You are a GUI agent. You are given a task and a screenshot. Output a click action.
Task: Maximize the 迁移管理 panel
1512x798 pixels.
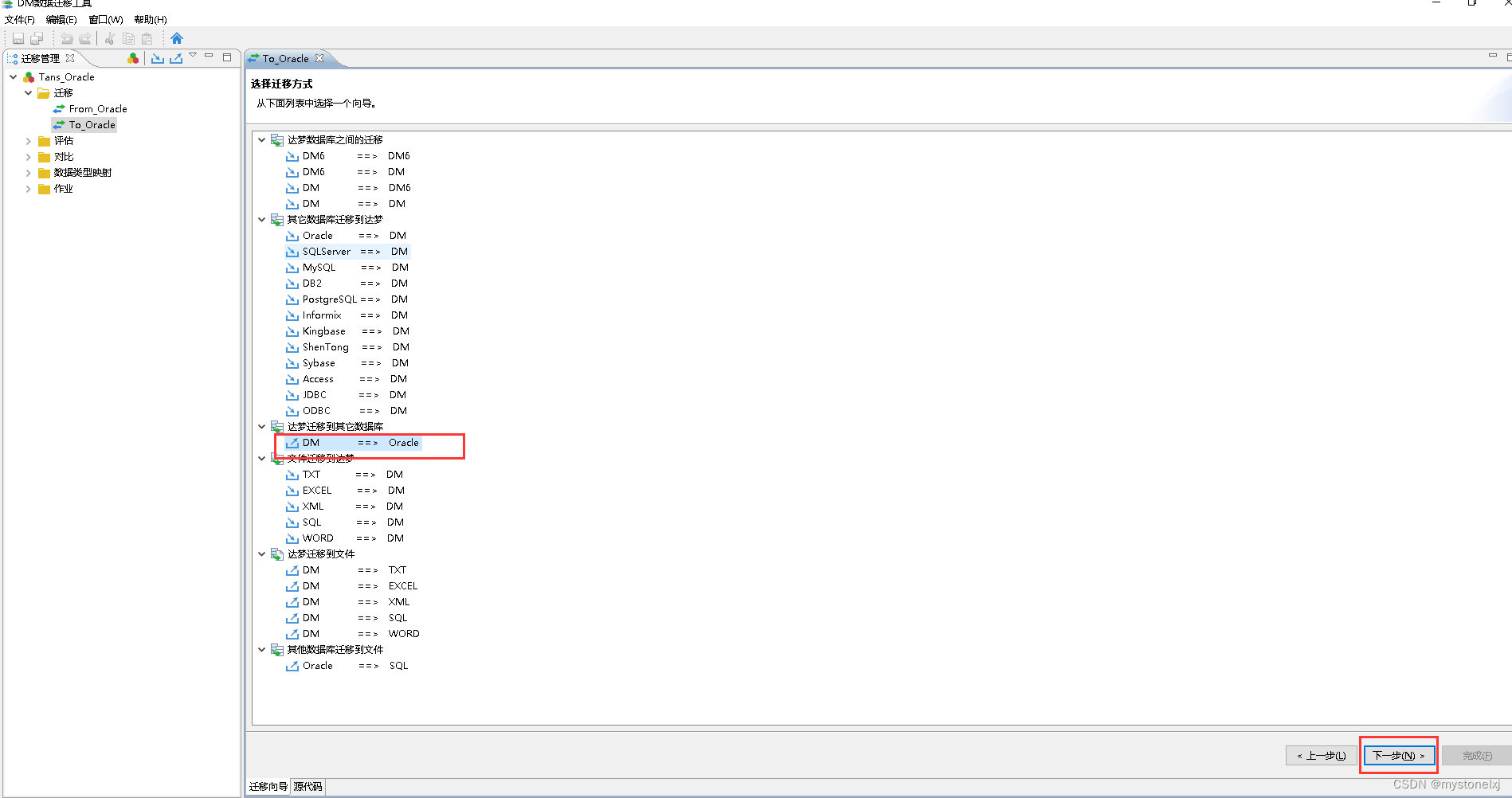227,57
